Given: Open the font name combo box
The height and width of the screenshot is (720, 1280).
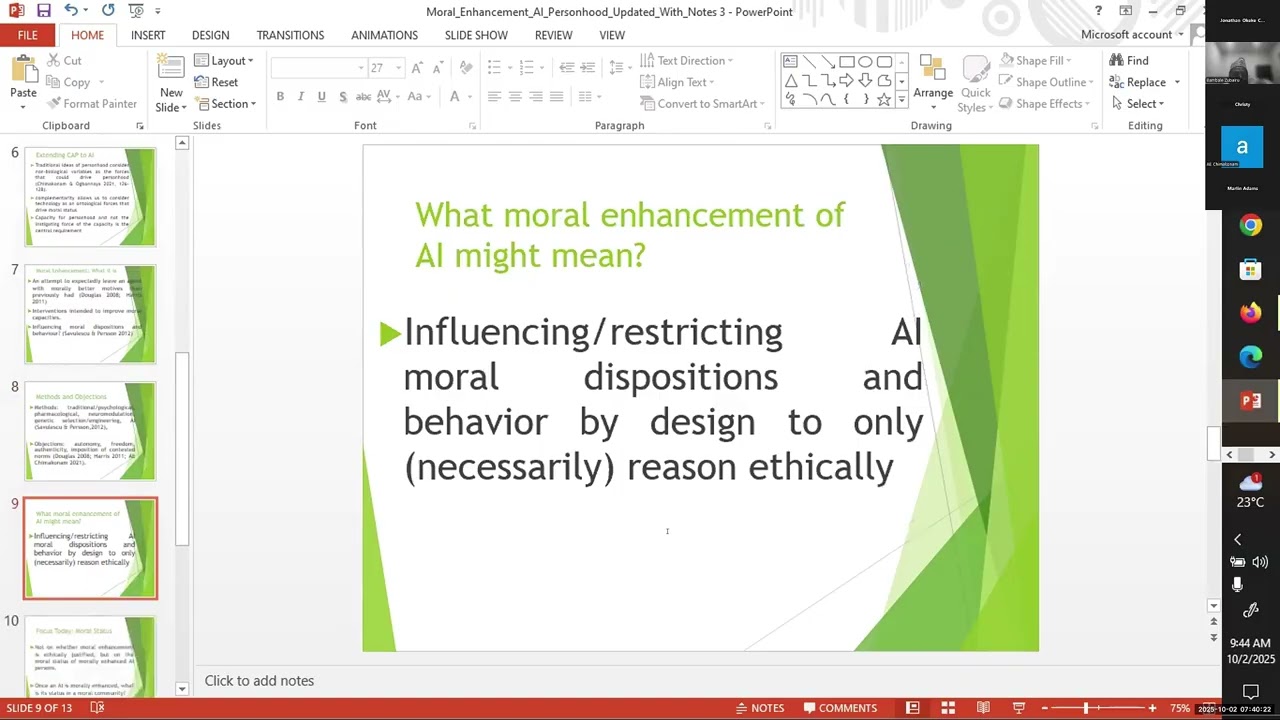Looking at the screenshot, I should point(318,68).
